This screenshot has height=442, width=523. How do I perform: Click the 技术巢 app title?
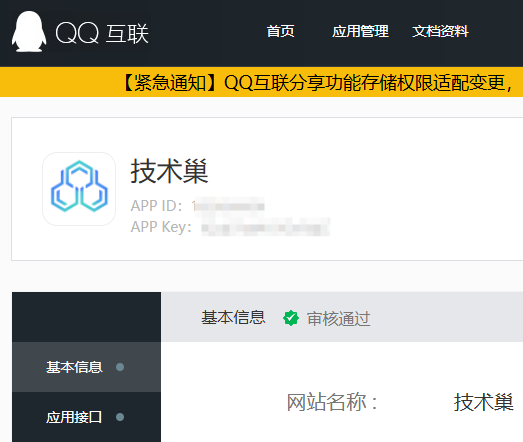(x=169, y=171)
